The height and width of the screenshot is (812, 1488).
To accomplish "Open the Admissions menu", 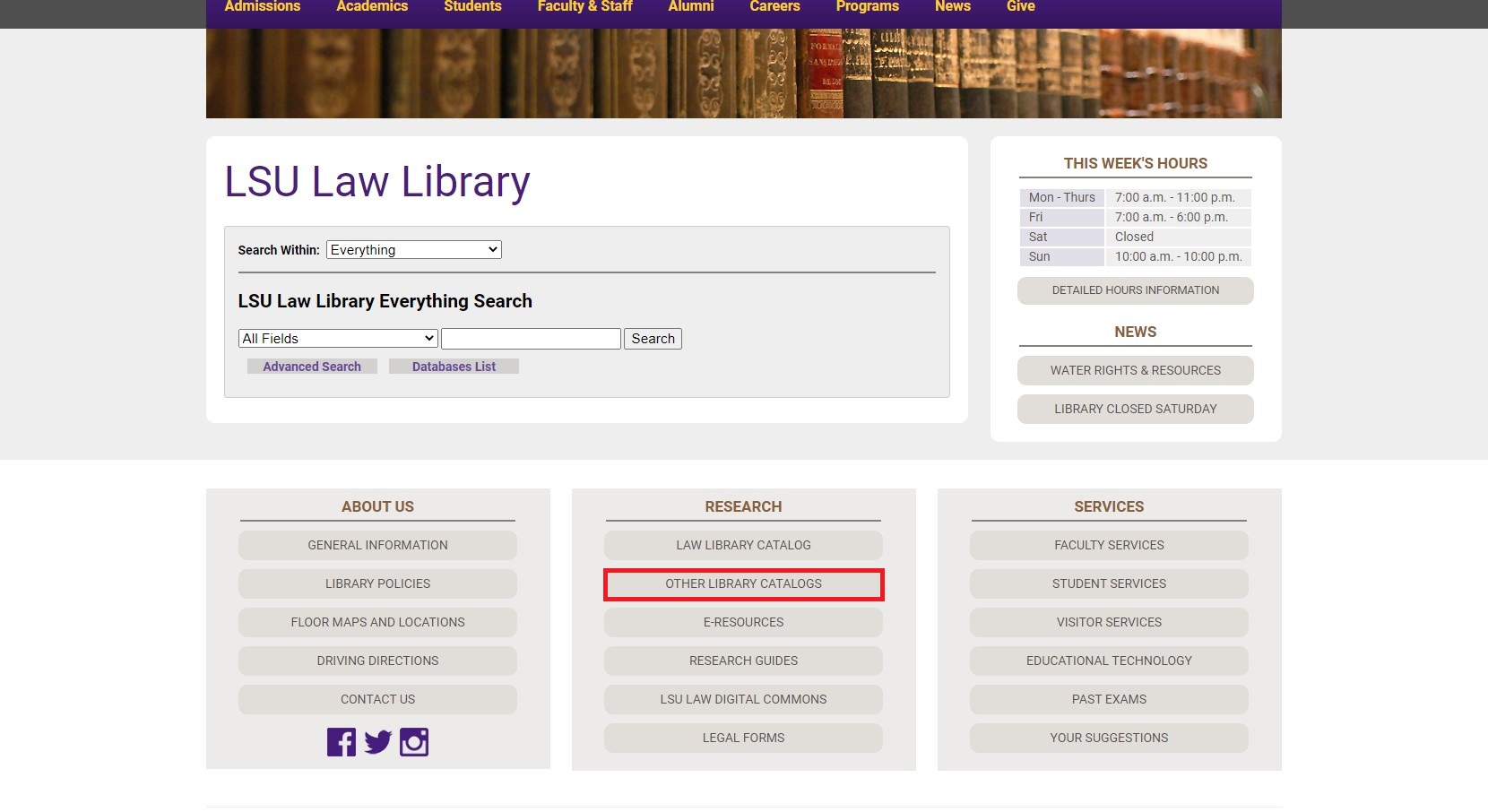I will click(x=263, y=6).
